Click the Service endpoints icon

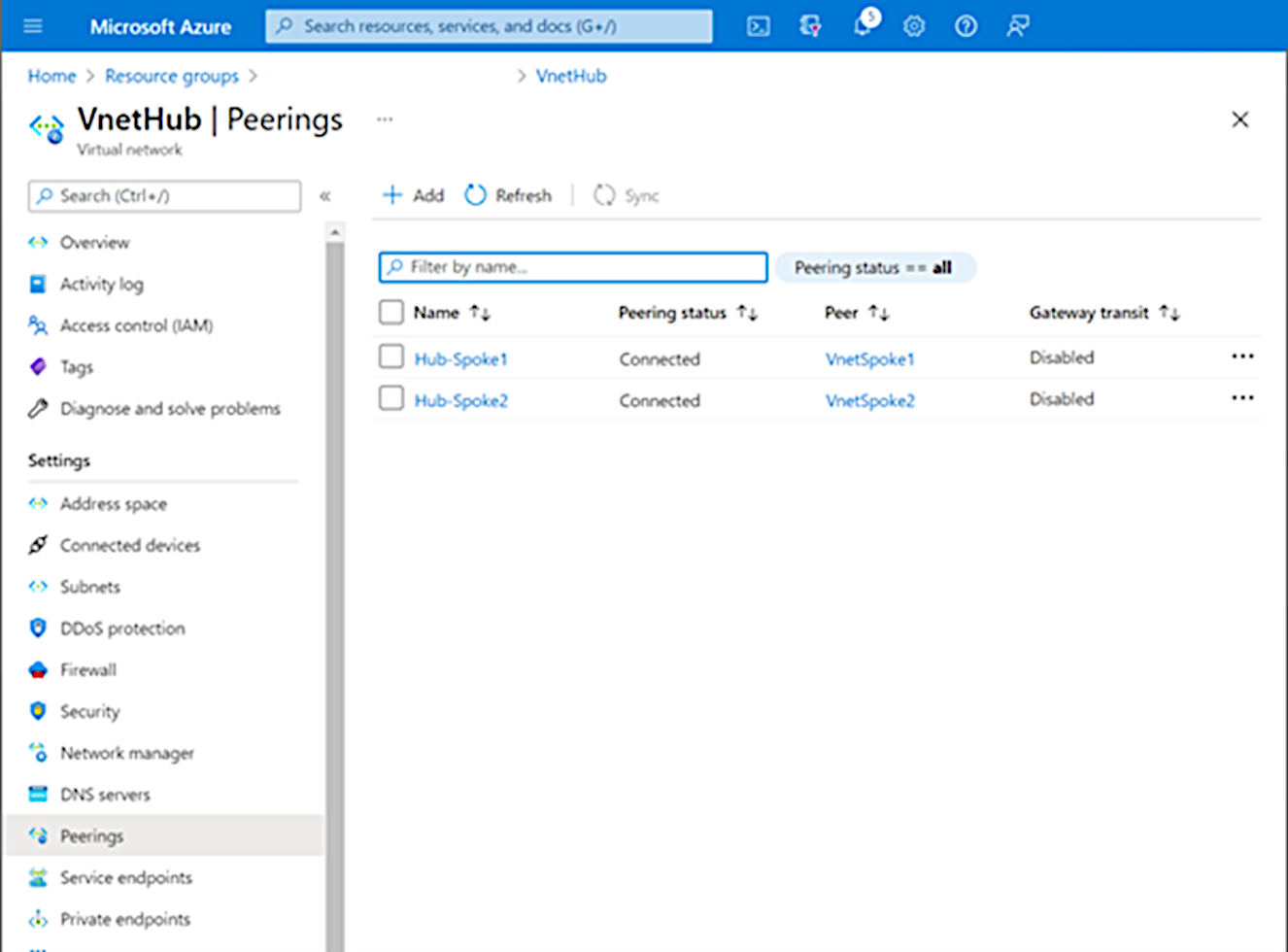pos(38,877)
